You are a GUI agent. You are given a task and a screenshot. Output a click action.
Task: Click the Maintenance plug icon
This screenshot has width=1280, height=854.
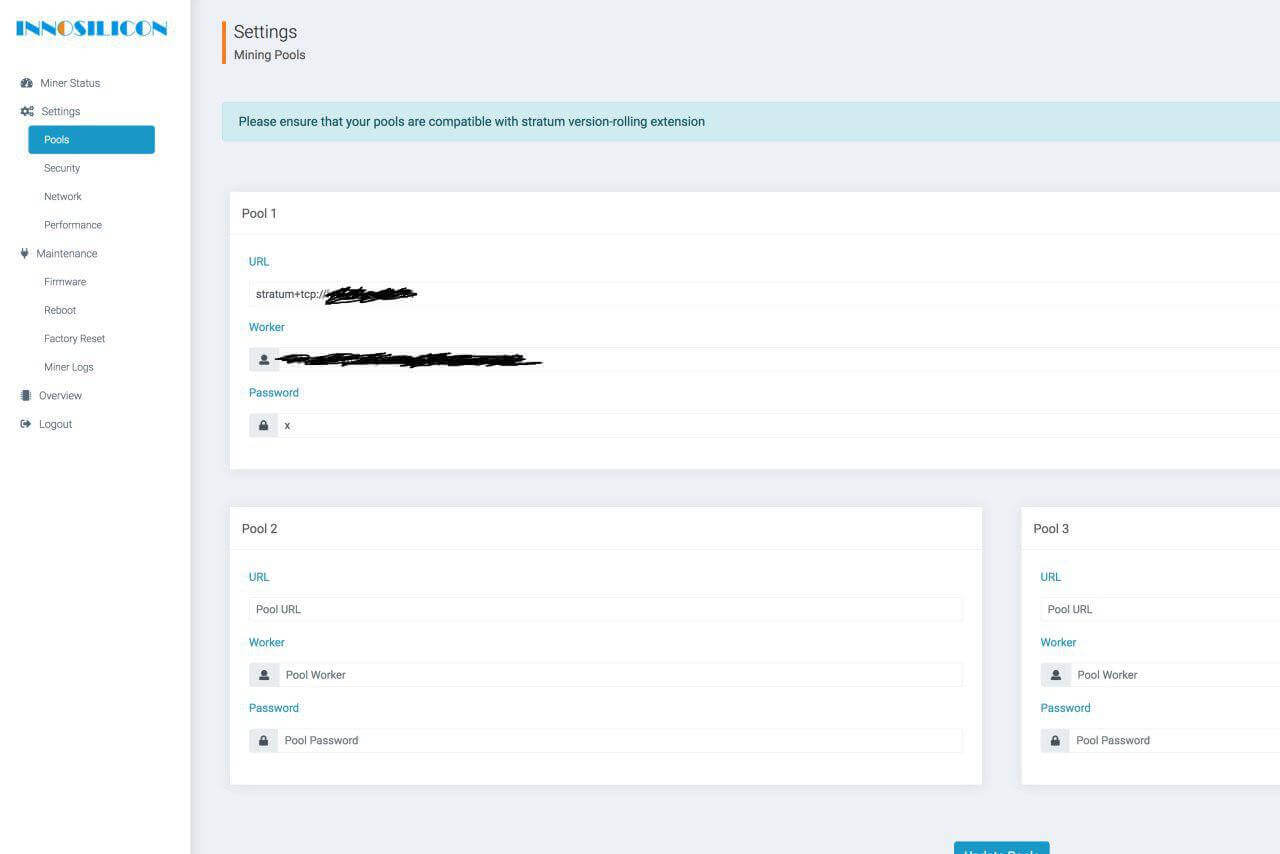click(x=25, y=253)
